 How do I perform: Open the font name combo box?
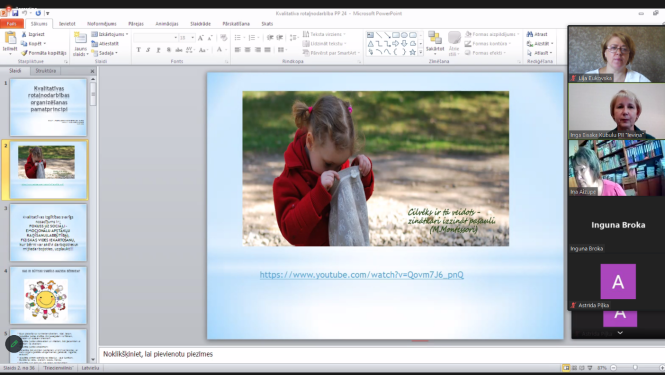click(156, 38)
